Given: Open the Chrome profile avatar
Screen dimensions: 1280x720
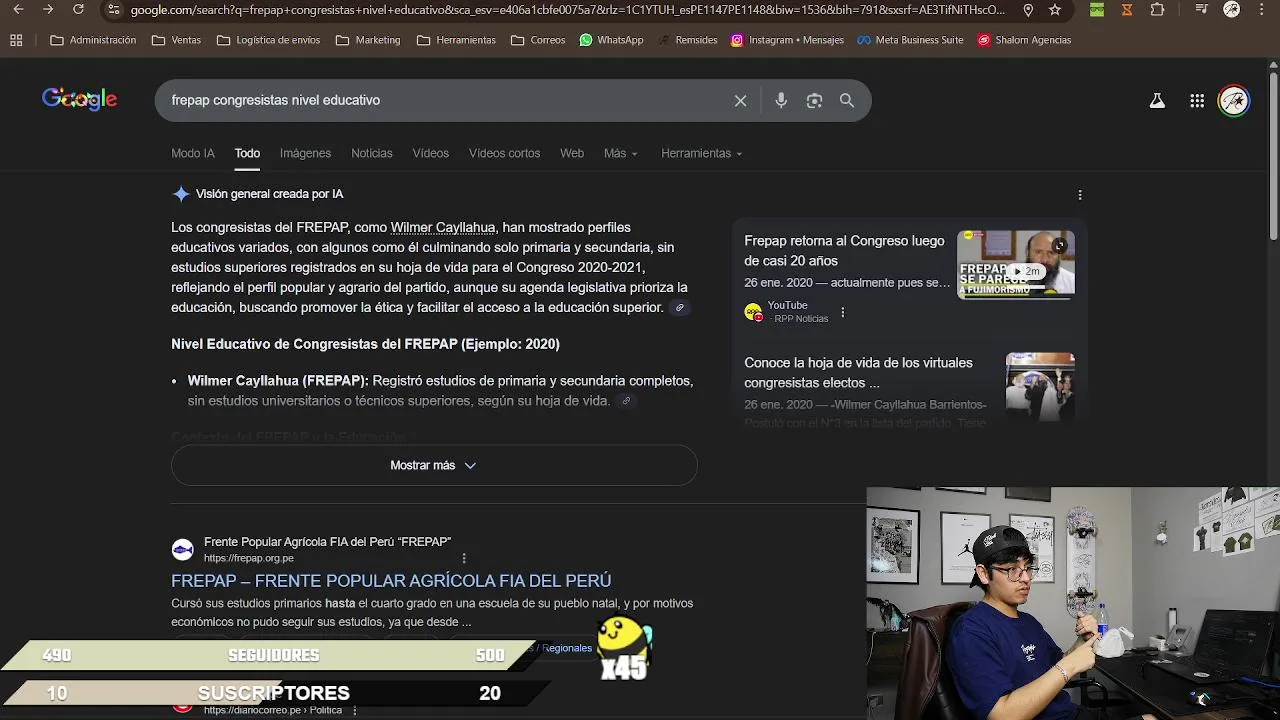Looking at the screenshot, I should pyautogui.click(x=1232, y=10).
